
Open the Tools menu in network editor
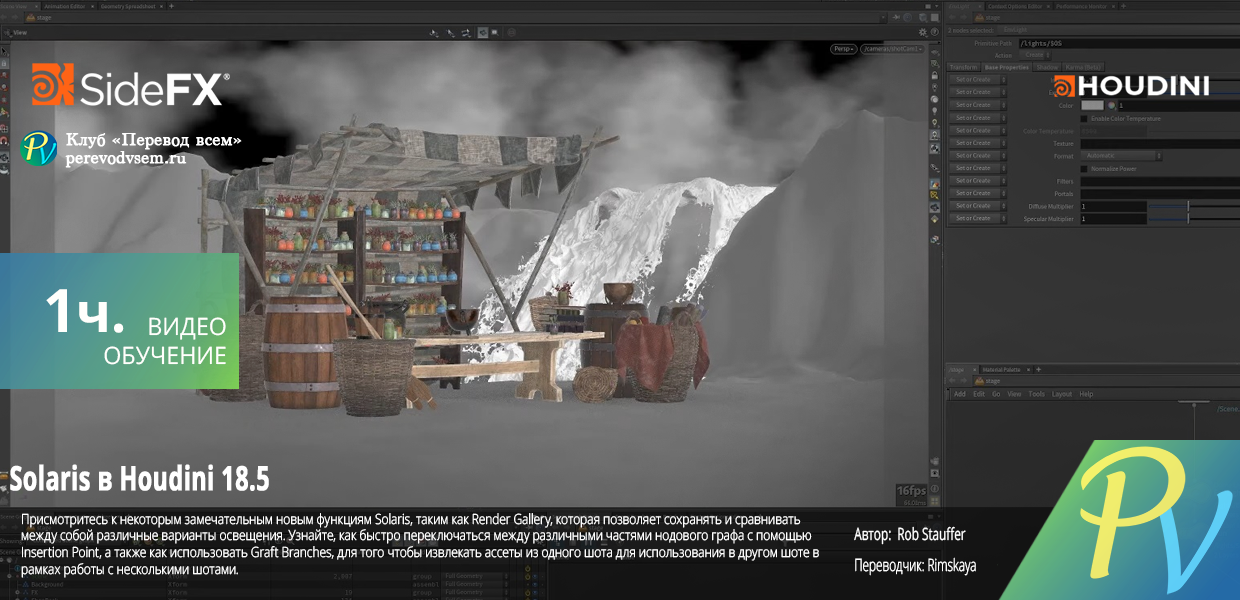coord(1037,394)
